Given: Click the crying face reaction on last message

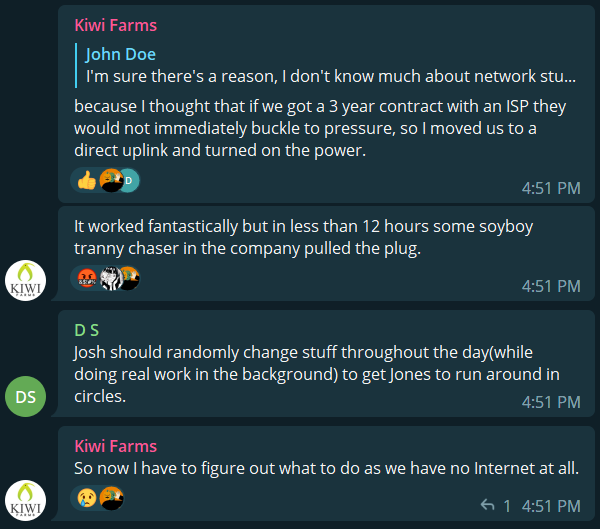Looking at the screenshot, I should point(85,498).
